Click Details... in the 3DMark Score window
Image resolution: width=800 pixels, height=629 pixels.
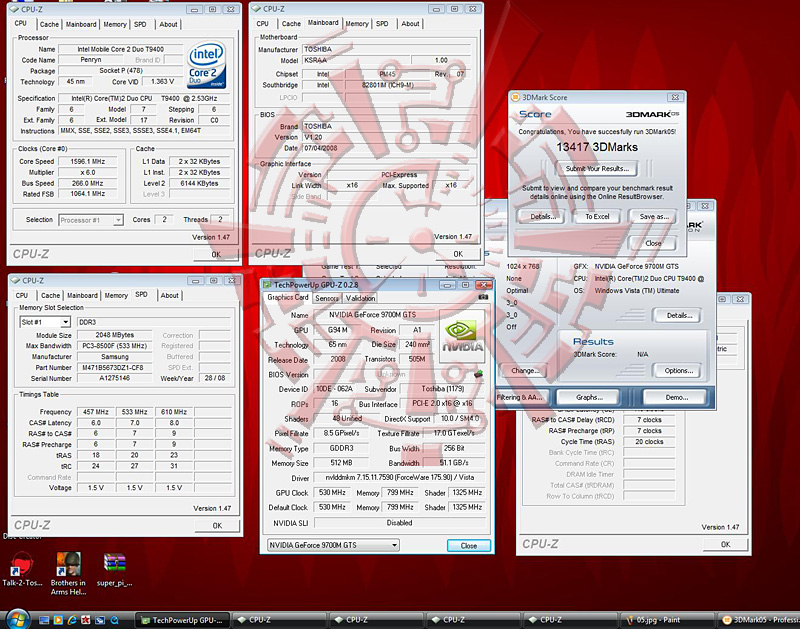(x=543, y=216)
